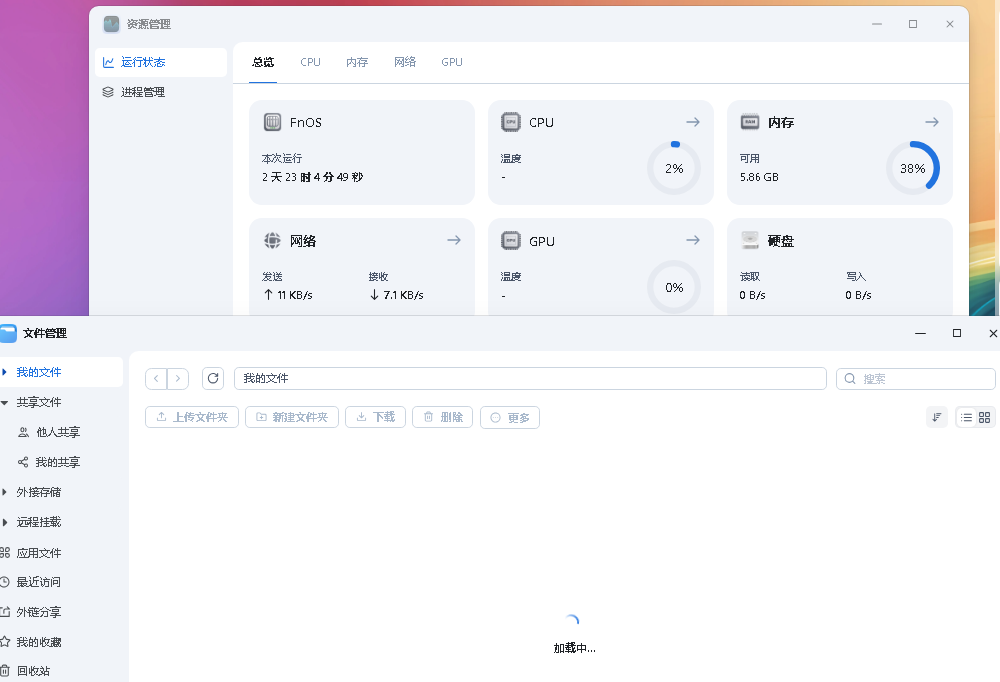The width and height of the screenshot is (1000, 682).
Task: Switch to grid view
Action: (985, 417)
